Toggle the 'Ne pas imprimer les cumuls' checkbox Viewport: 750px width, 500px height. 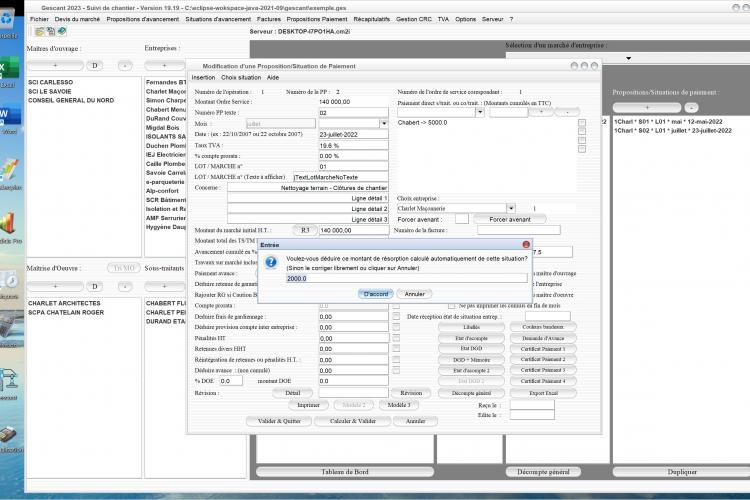pos(451,305)
